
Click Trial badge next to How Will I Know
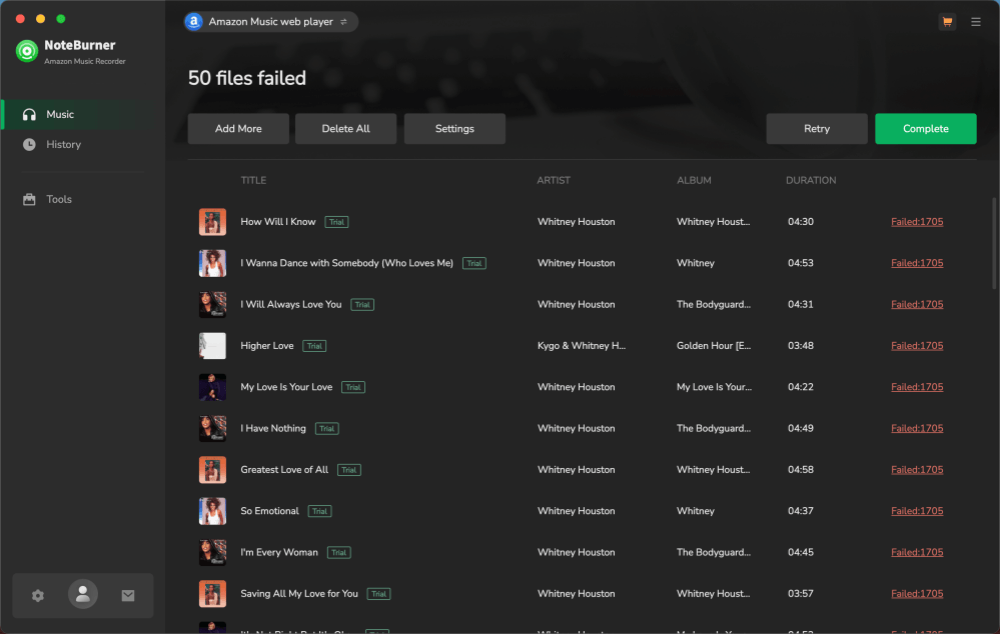click(x=336, y=222)
